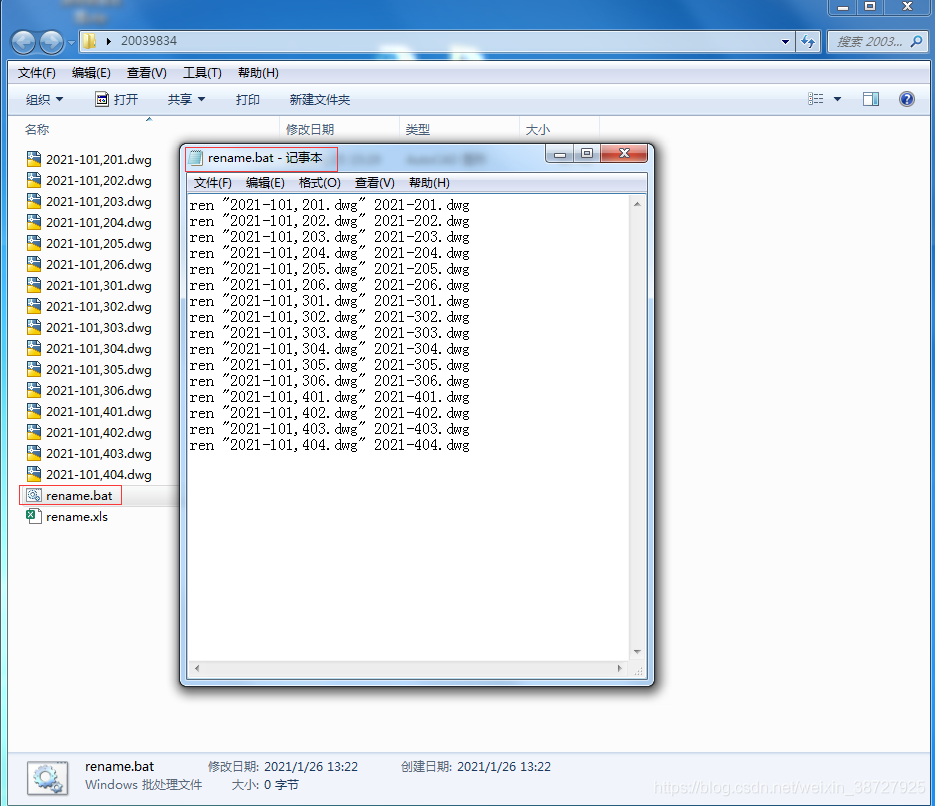The height and width of the screenshot is (806, 935).
Task: Open the Explorer 帮助(H) menu
Action: pos(258,73)
